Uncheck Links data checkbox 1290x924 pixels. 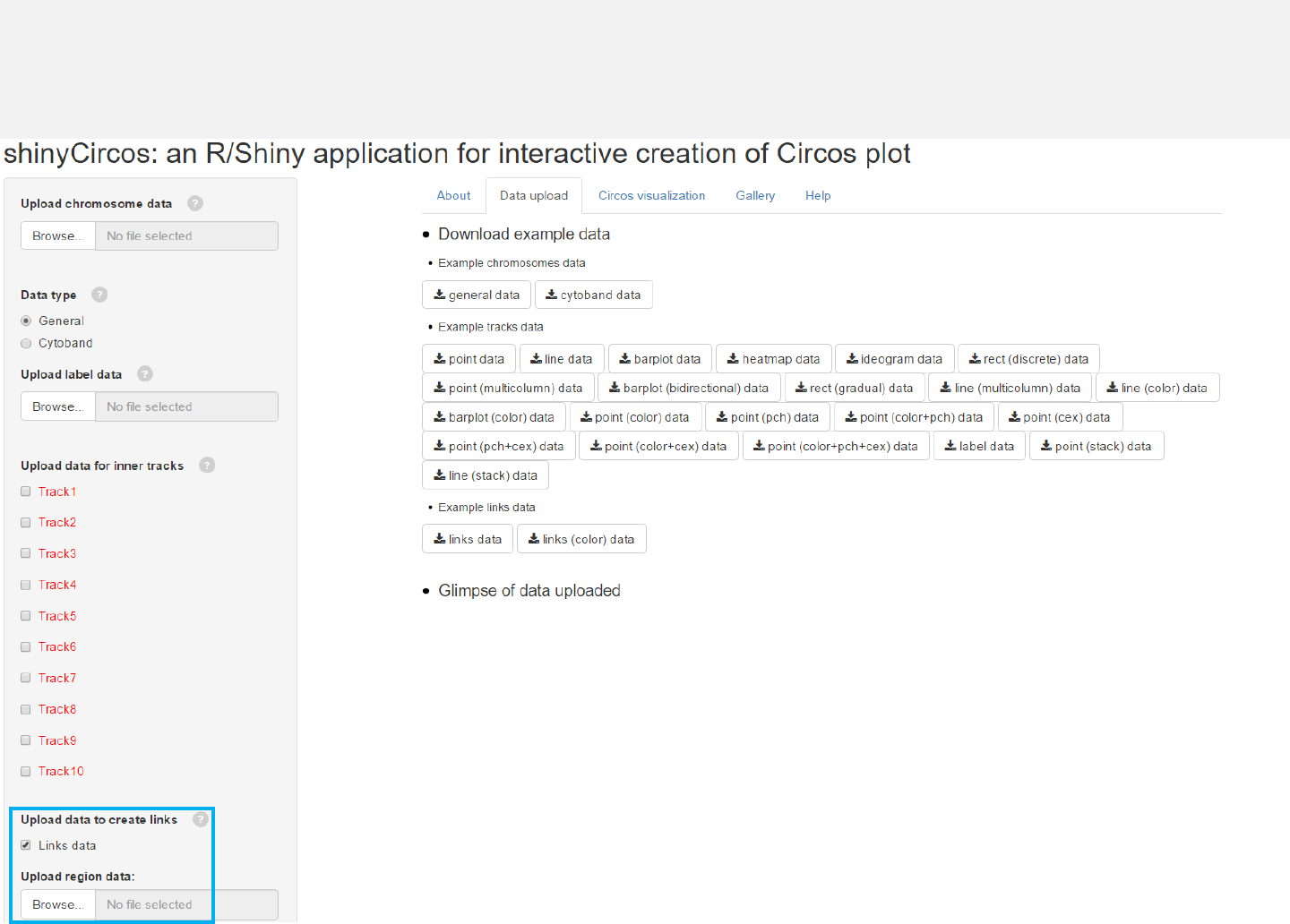click(26, 845)
